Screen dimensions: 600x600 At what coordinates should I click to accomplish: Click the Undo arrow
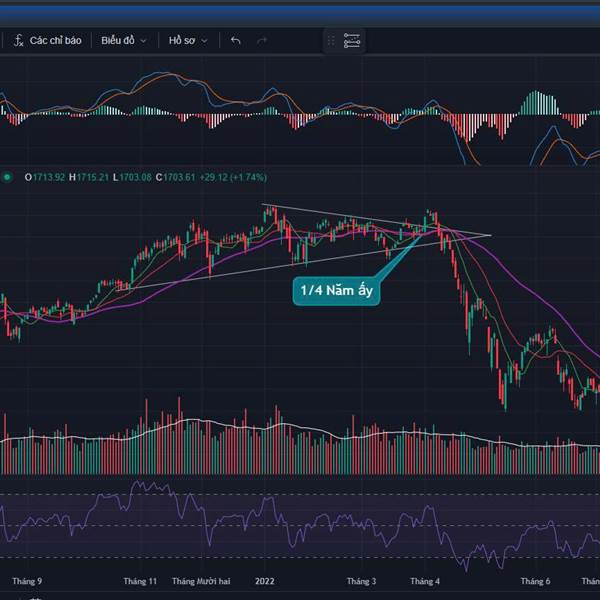click(236, 40)
